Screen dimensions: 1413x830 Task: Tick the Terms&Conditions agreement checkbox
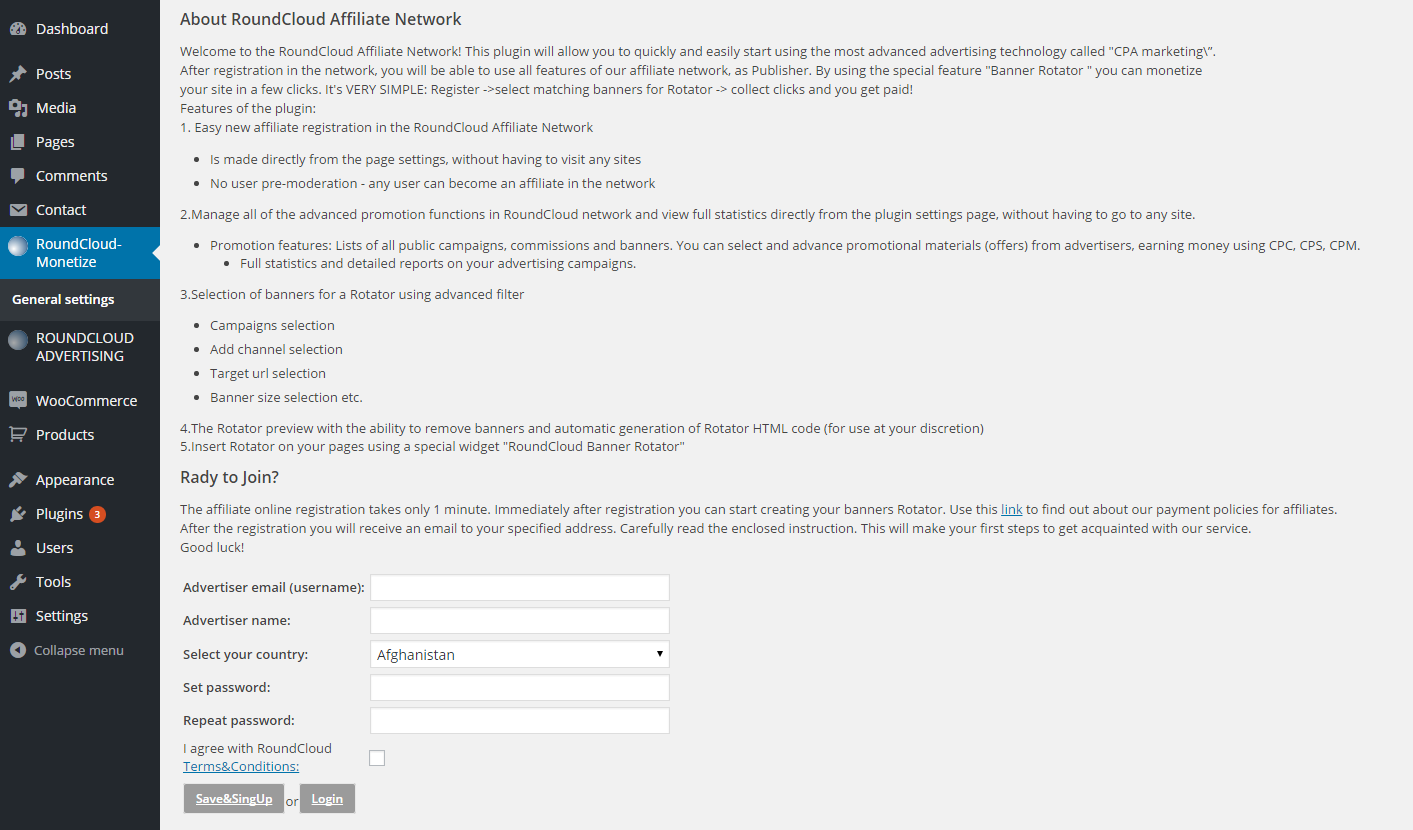coord(377,758)
